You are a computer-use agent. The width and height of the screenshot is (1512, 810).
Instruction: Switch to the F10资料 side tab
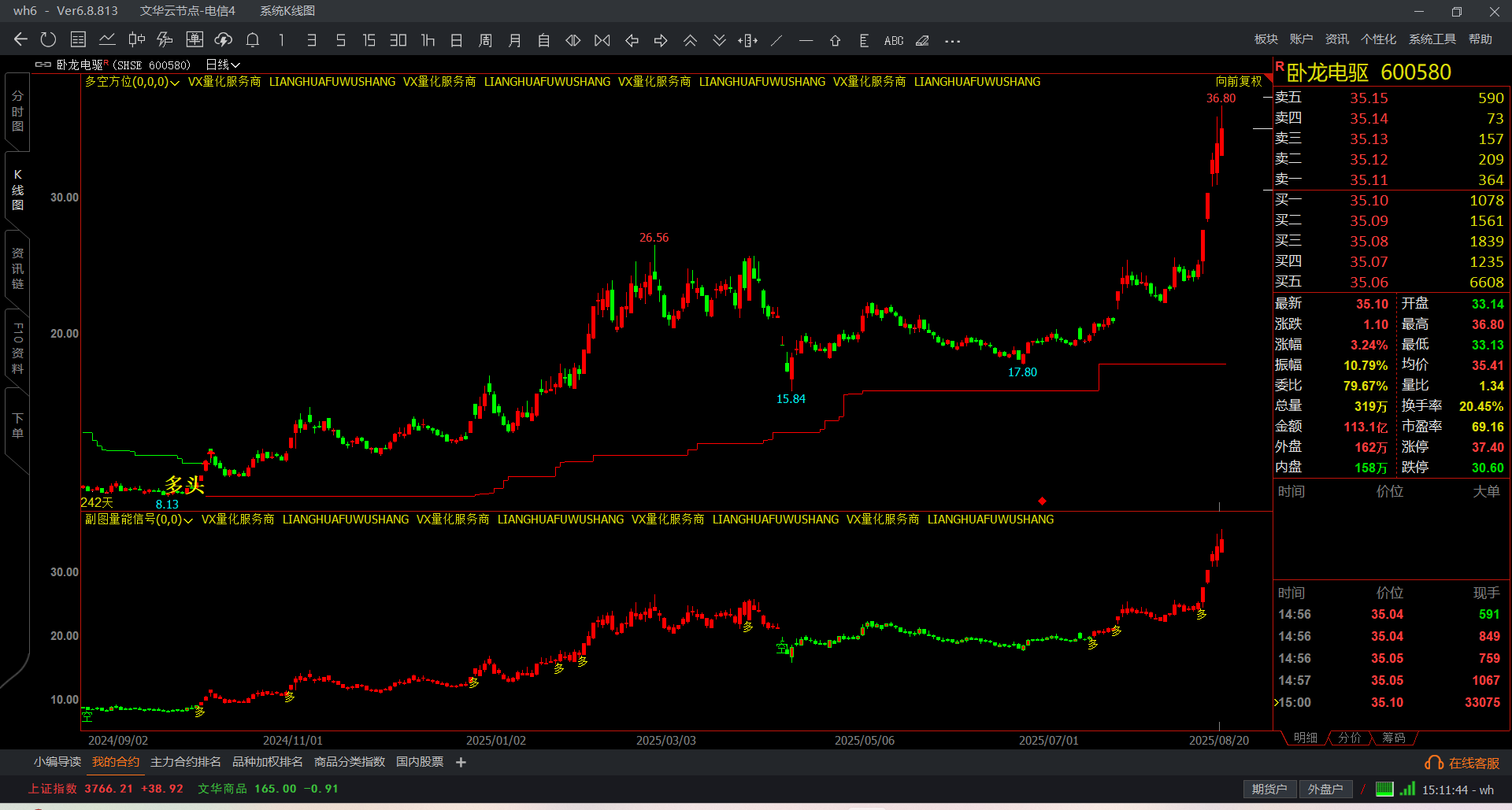coord(17,348)
